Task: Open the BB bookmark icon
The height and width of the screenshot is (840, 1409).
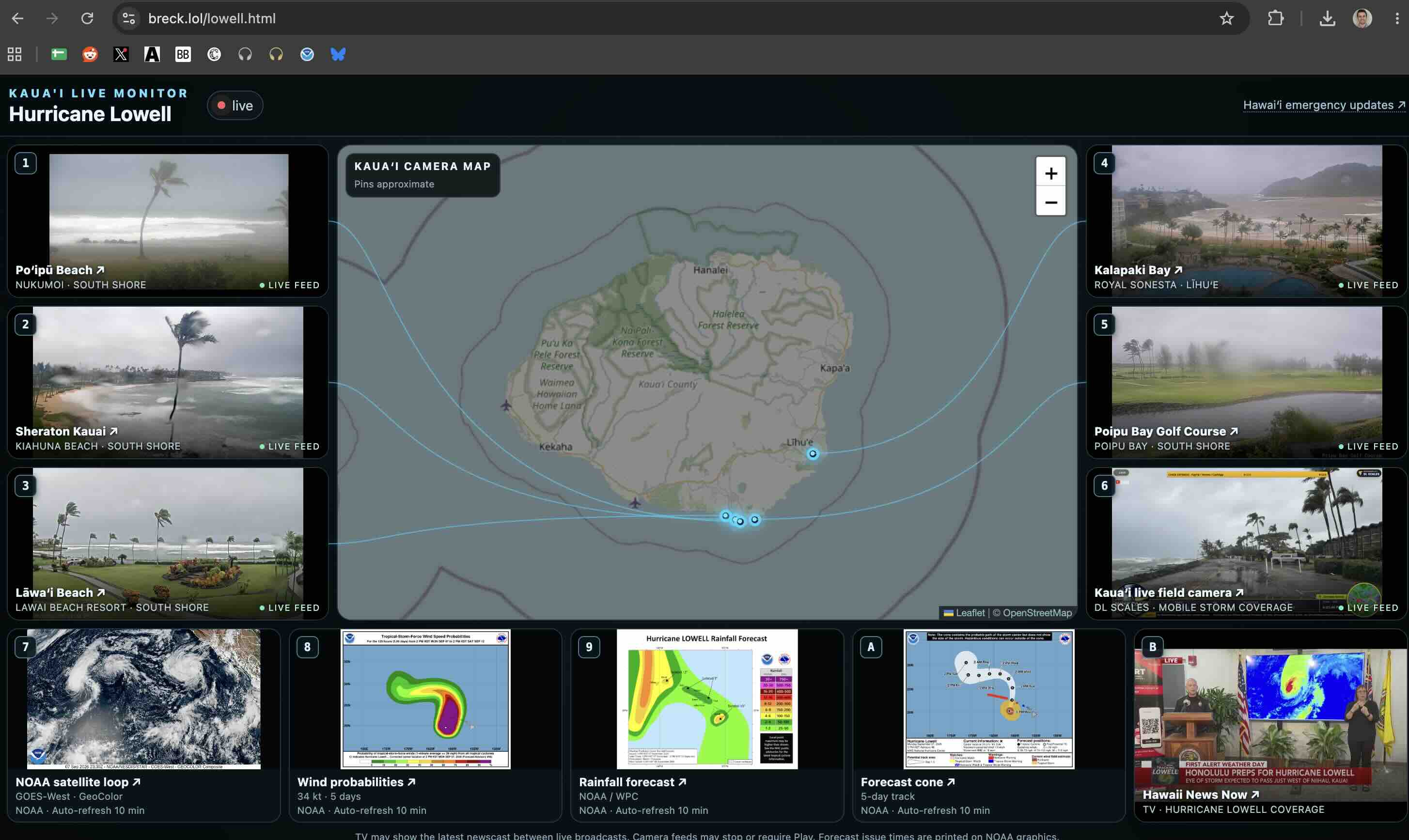Action: pyautogui.click(x=183, y=54)
